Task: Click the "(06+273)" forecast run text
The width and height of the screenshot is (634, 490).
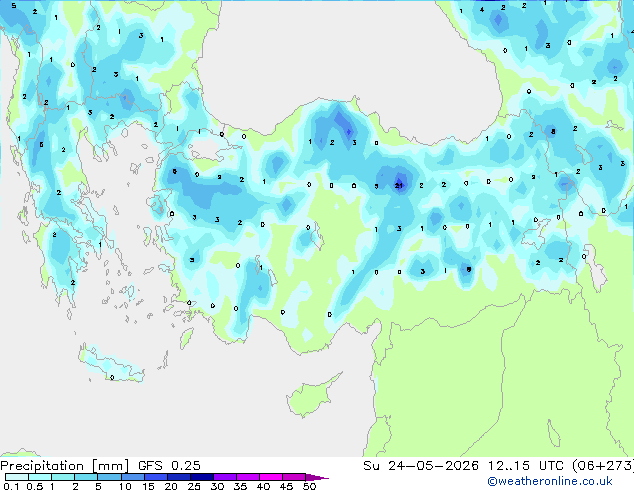Action: [x=603, y=466]
